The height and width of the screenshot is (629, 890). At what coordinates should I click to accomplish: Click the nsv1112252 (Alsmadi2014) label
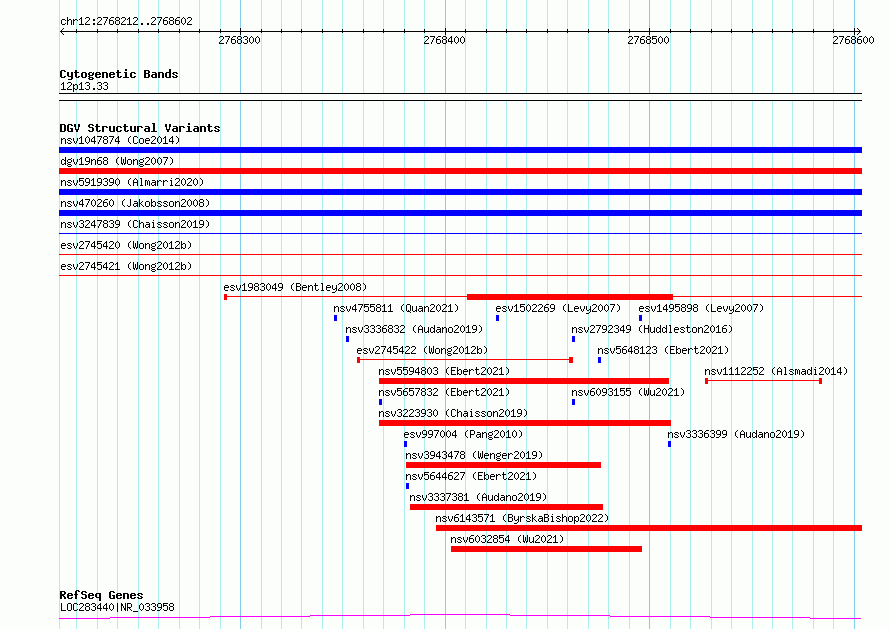pos(776,371)
